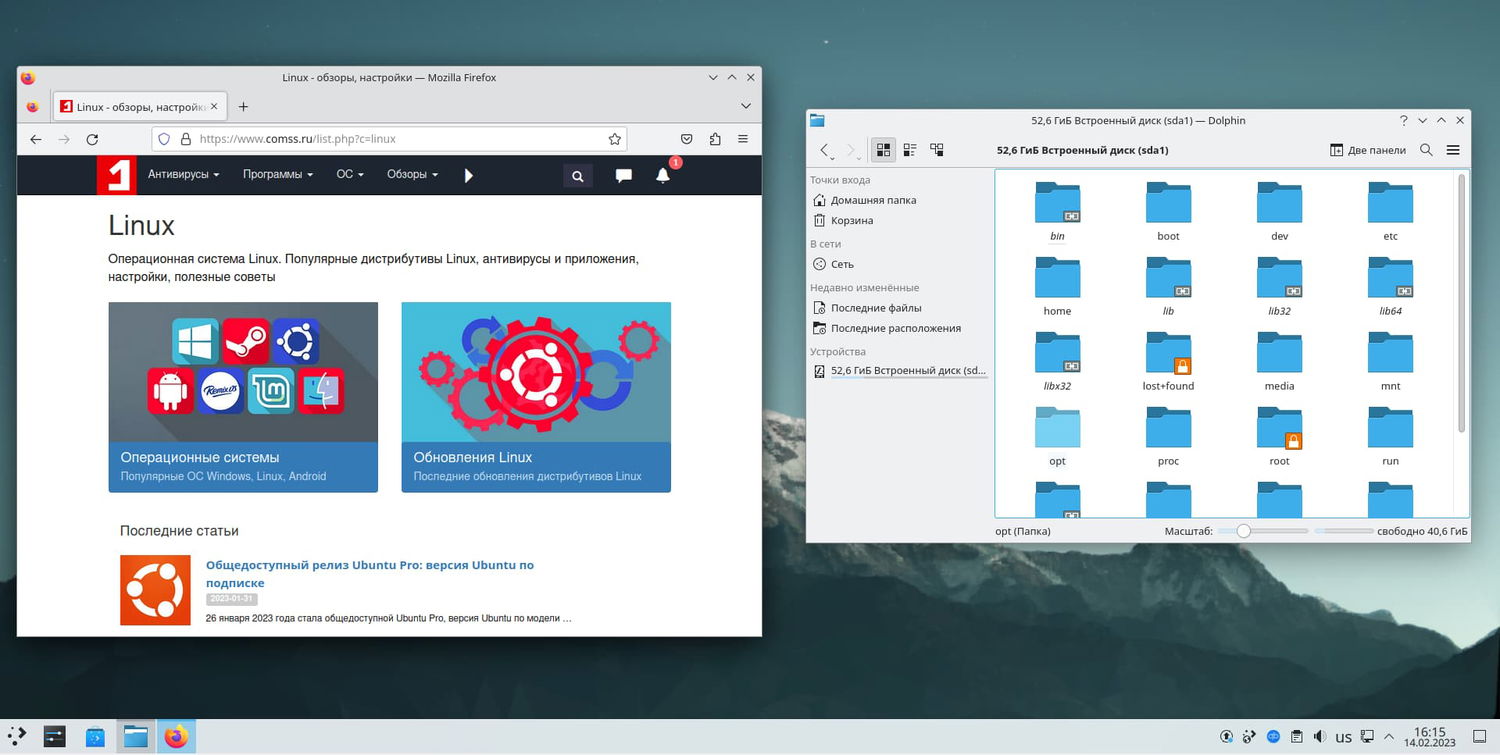Focus the comss.ru address bar
The width and height of the screenshot is (1500, 755).
tap(391, 139)
